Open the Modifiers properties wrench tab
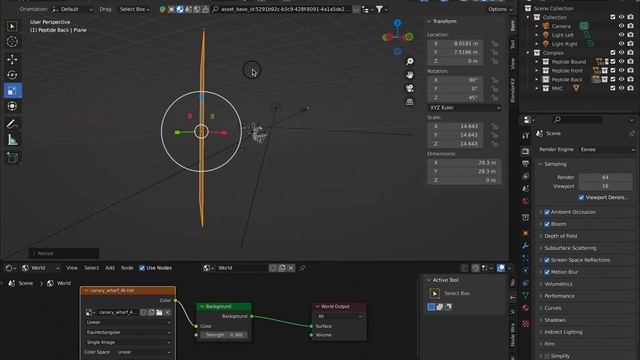The width and height of the screenshot is (640, 360). click(525, 245)
